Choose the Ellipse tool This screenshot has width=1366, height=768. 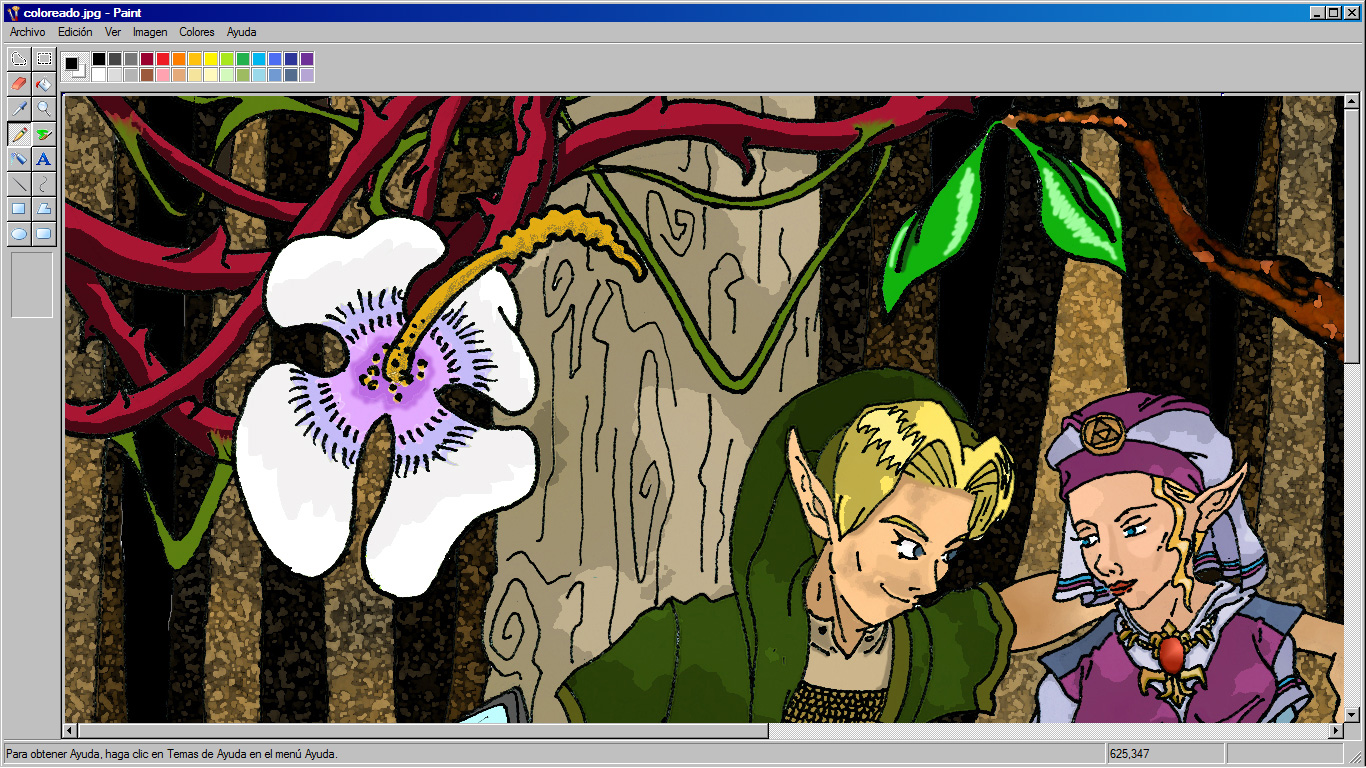point(18,233)
